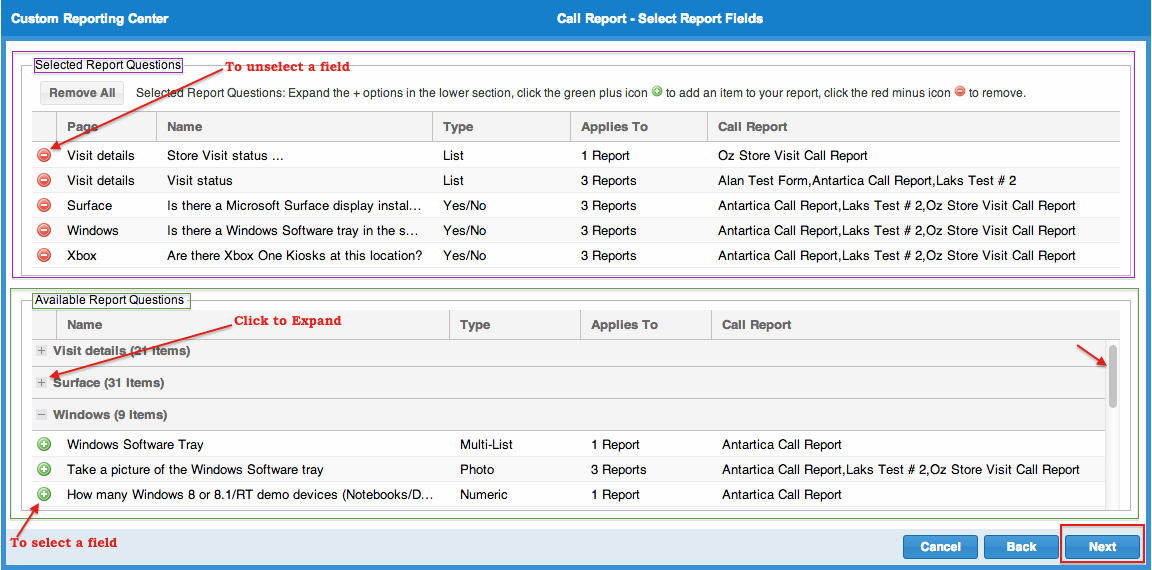Add Windows Software Tray with green plus
Image resolution: width=1152 pixels, height=570 pixels.
click(x=44, y=444)
